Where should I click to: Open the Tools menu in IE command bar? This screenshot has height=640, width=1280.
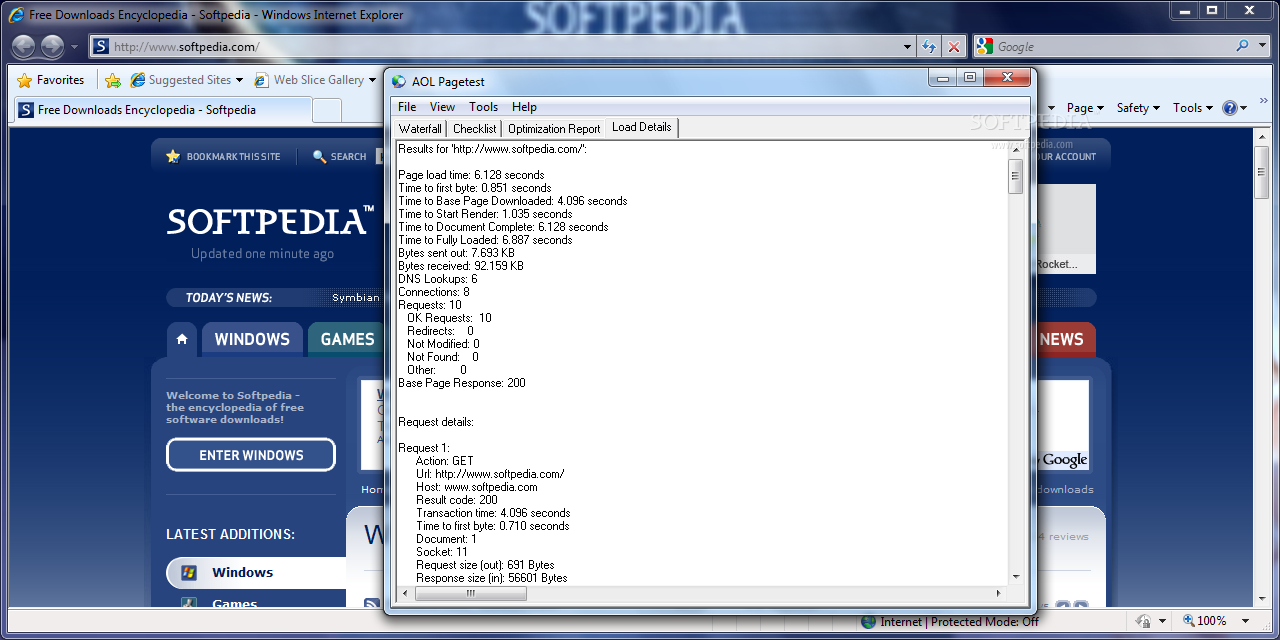pos(1192,108)
